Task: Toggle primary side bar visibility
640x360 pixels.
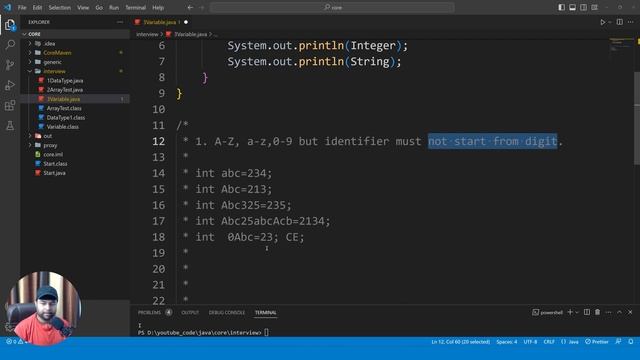Action: coord(562,7)
